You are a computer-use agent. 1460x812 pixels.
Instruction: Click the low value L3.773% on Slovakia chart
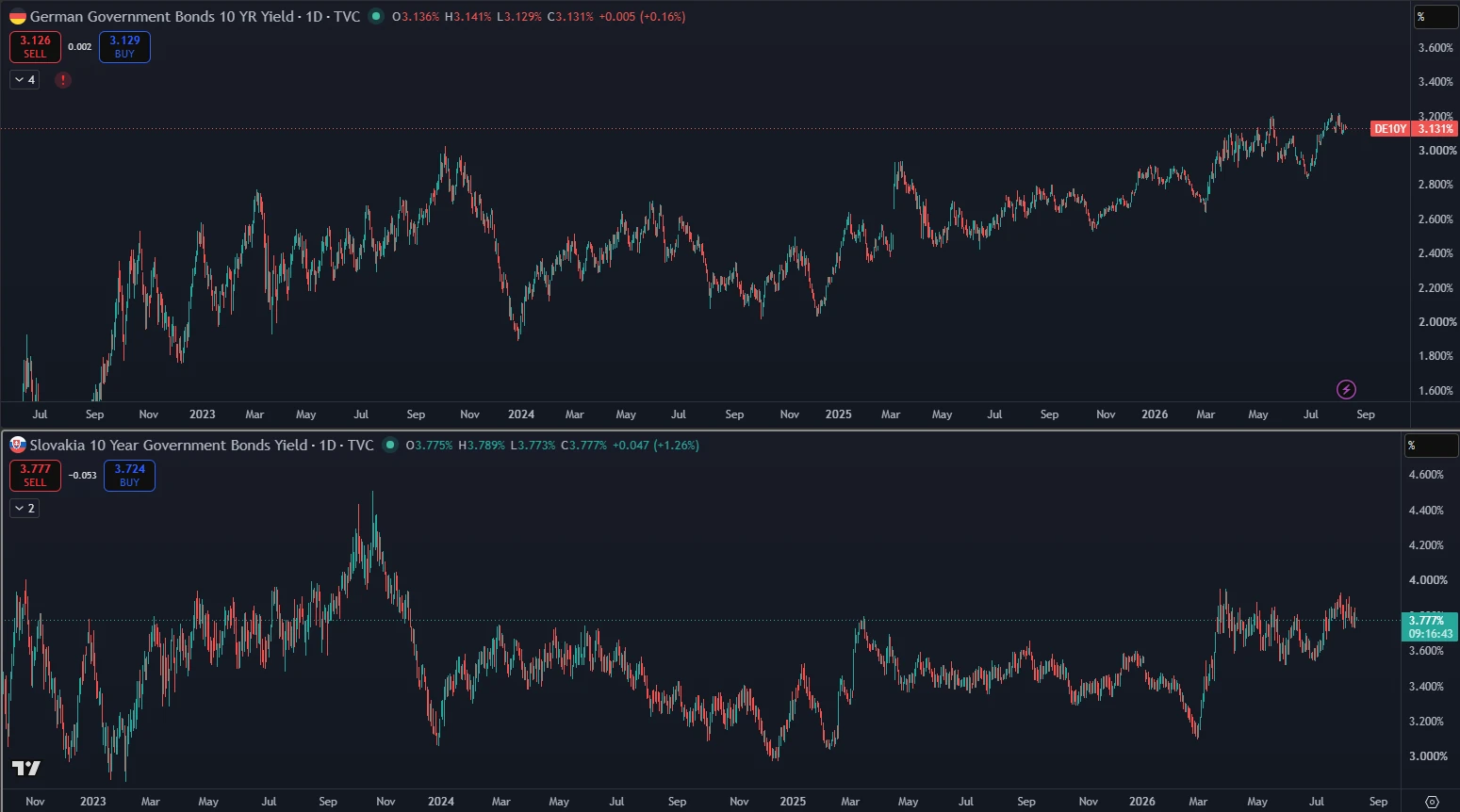(533, 446)
